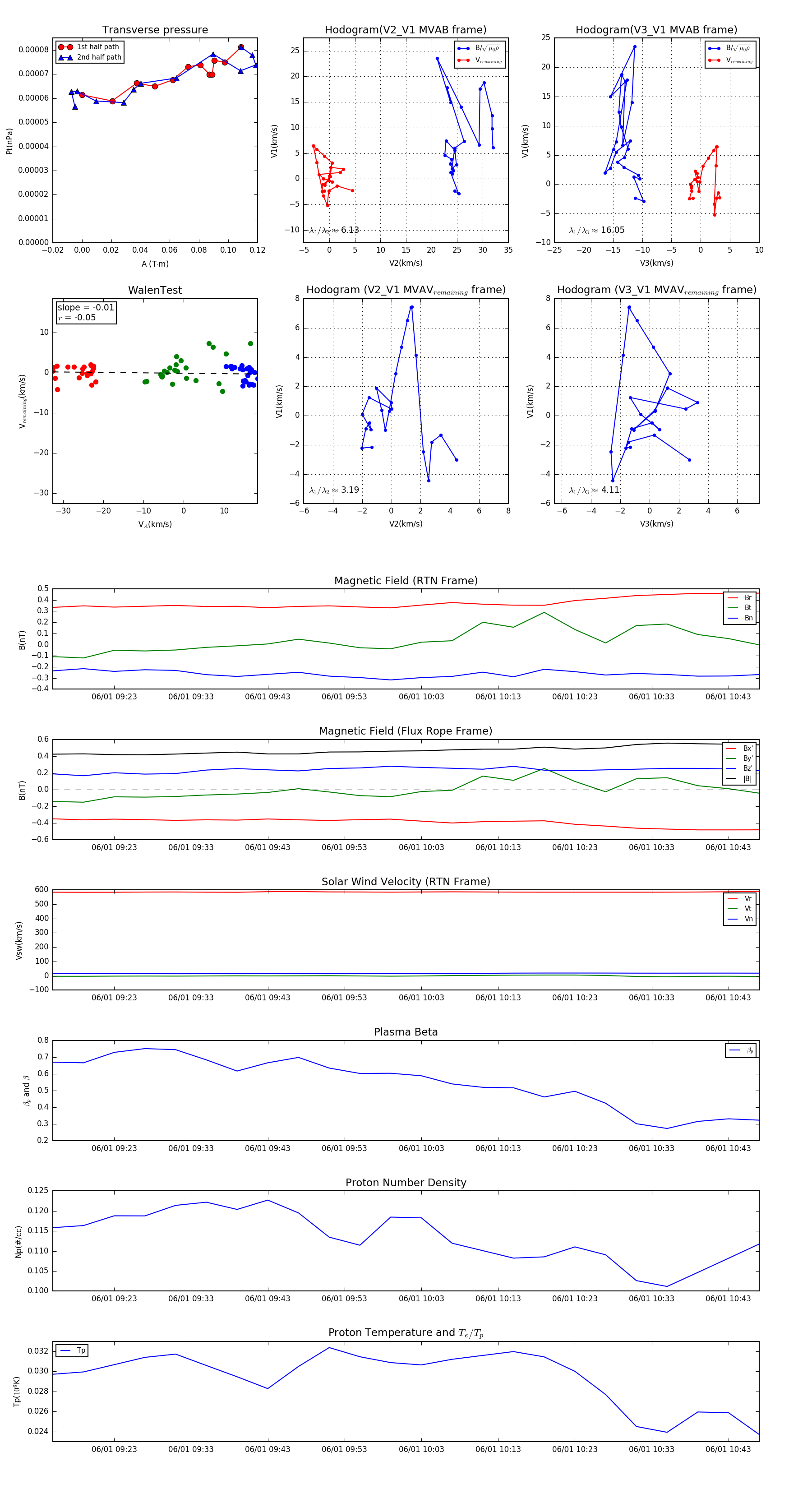The width and height of the screenshot is (812, 1489).
Task: Click the By' legend entry
Action: pos(740,758)
